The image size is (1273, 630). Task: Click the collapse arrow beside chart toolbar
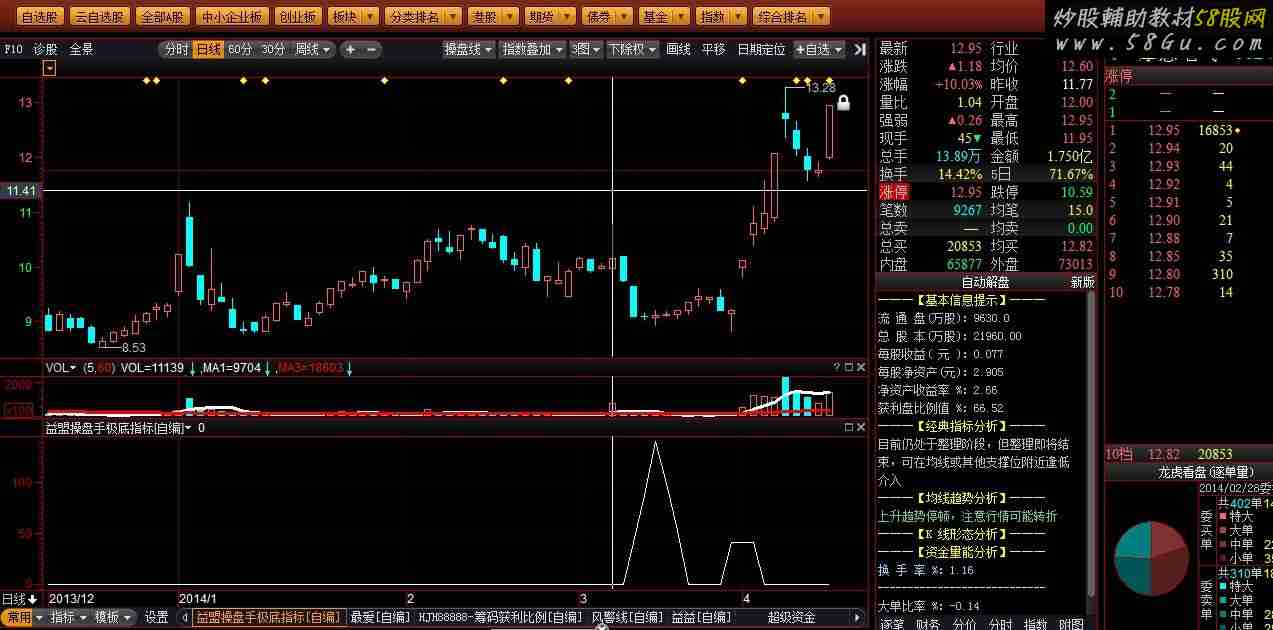(x=861, y=49)
